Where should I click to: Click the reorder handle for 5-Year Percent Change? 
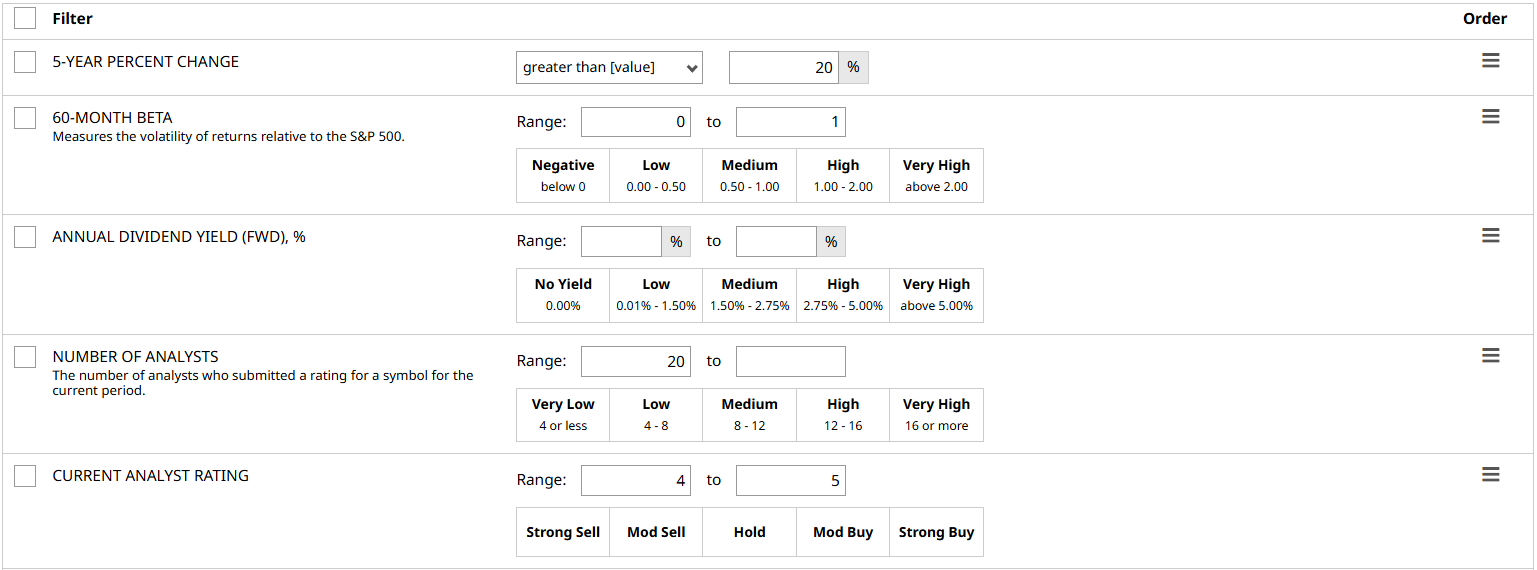click(1490, 61)
